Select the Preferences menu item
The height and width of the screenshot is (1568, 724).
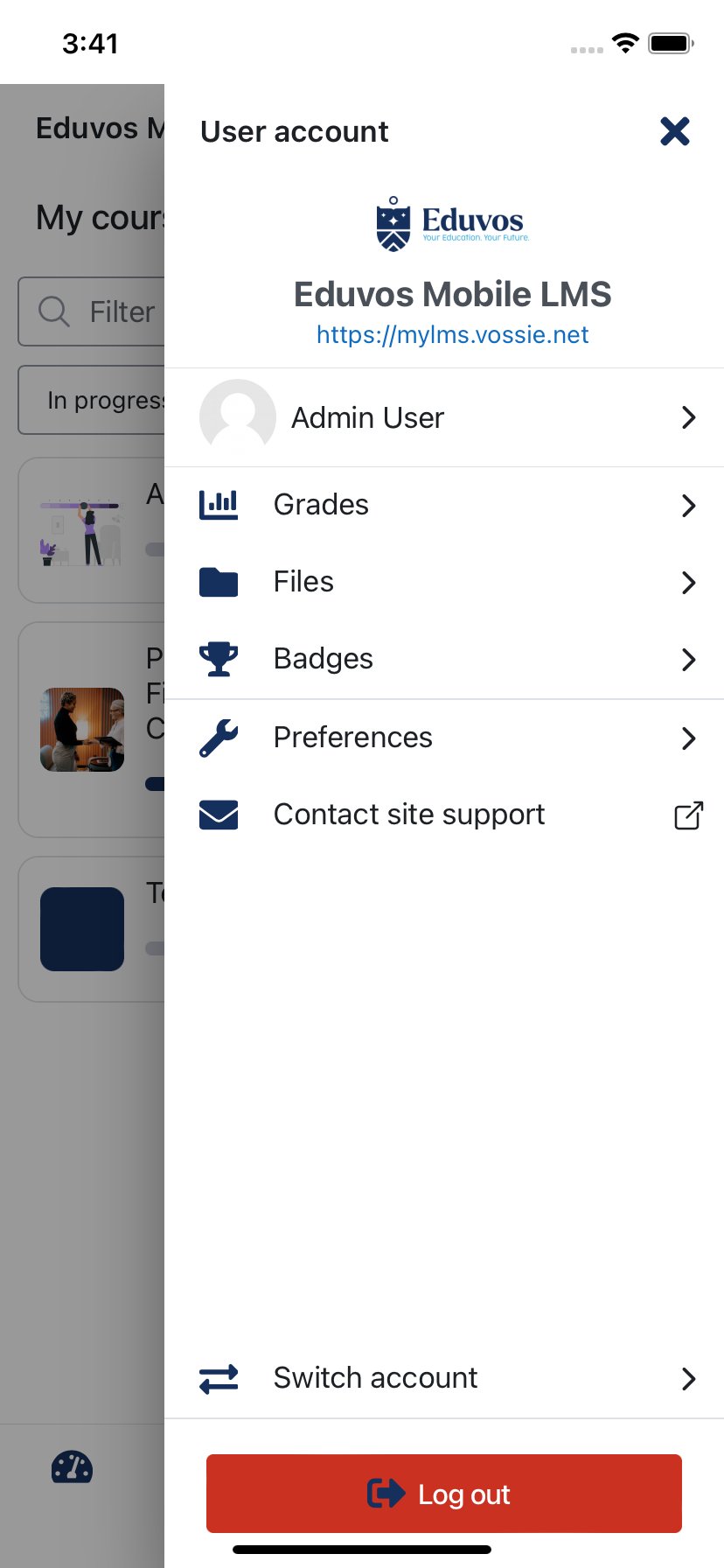(352, 738)
